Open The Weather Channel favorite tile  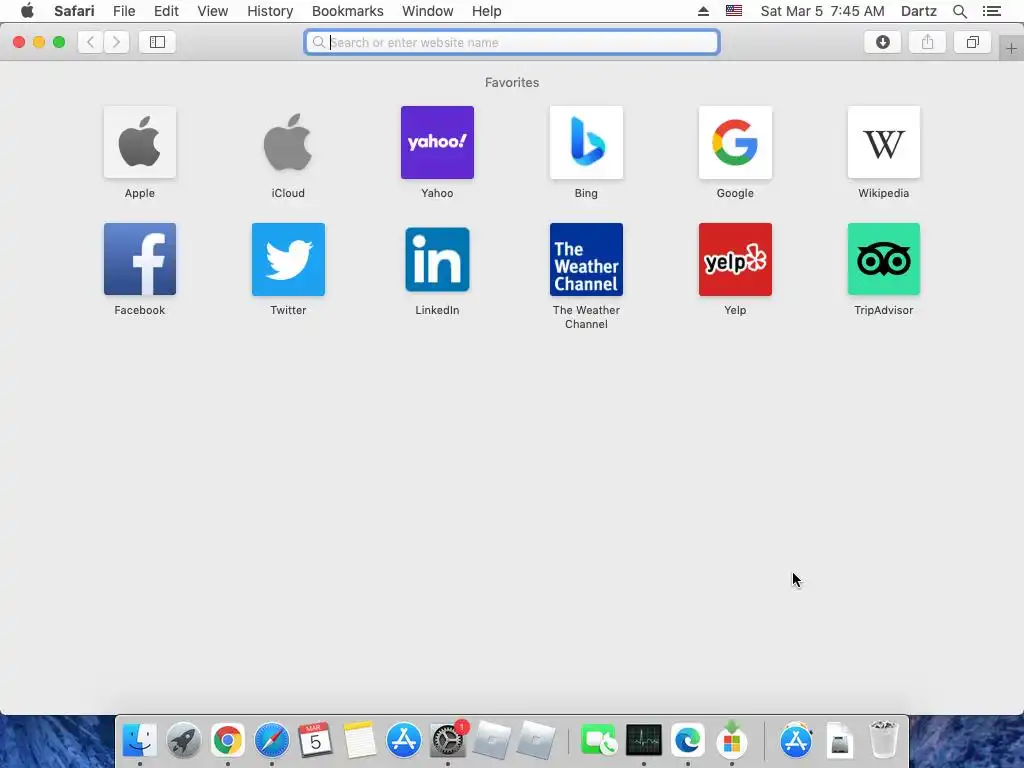(x=586, y=259)
